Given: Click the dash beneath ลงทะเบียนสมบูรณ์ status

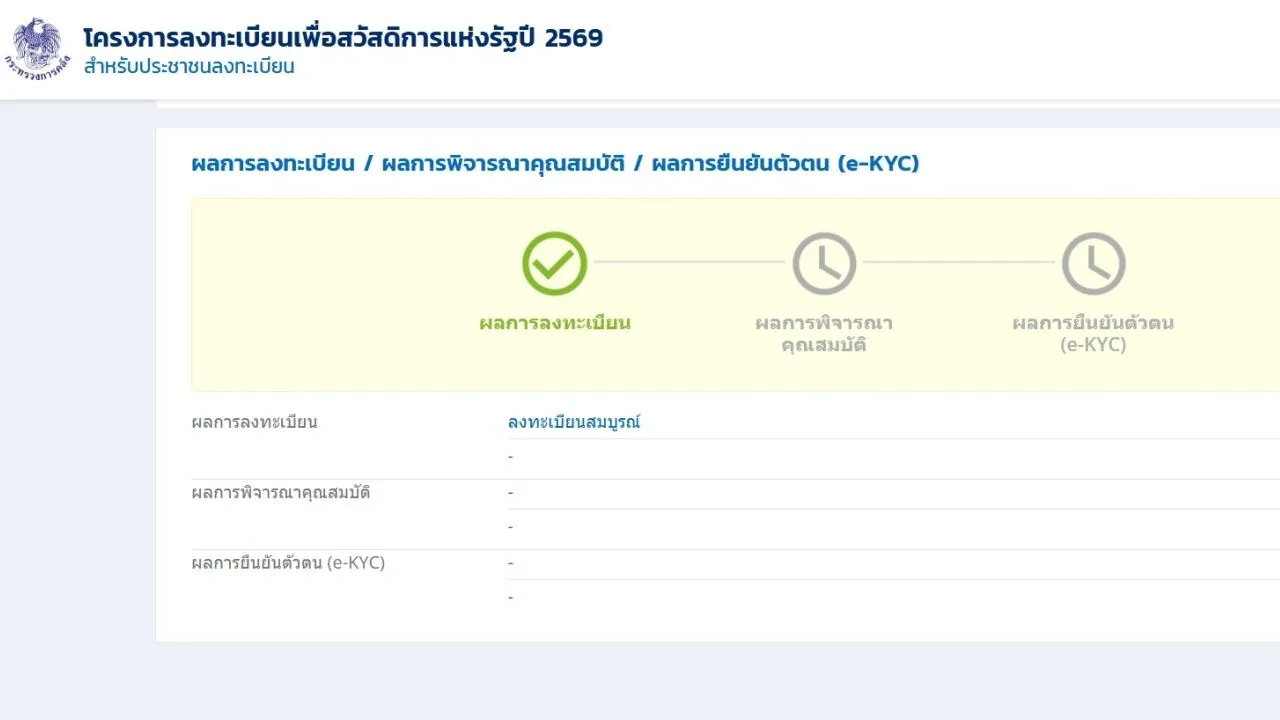Looking at the screenshot, I should (x=511, y=457).
